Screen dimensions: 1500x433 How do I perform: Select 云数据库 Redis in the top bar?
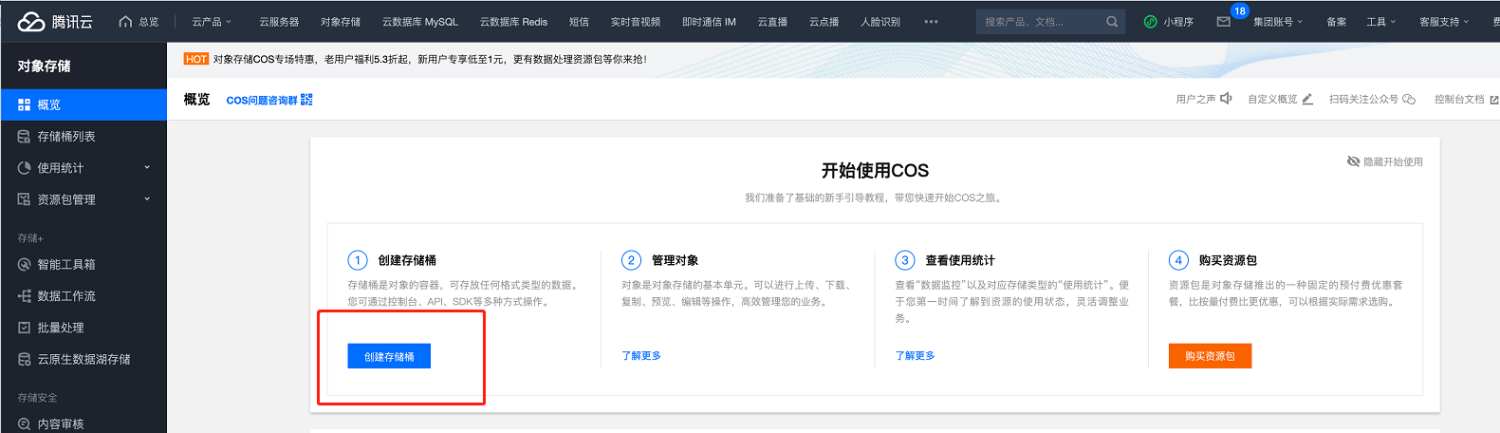[x=513, y=21]
